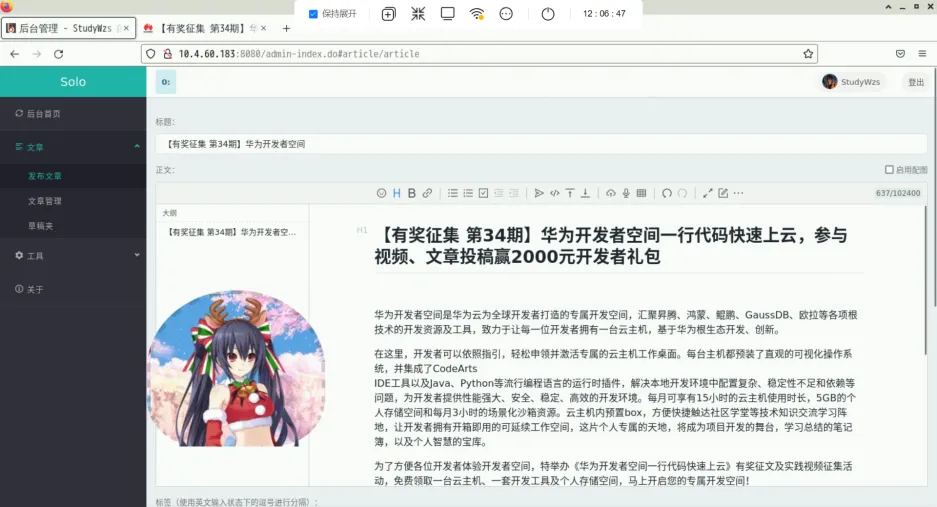Image resolution: width=937 pixels, height=507 pixels.
Task: Open a new browser tab
Action: coord(286,28)
